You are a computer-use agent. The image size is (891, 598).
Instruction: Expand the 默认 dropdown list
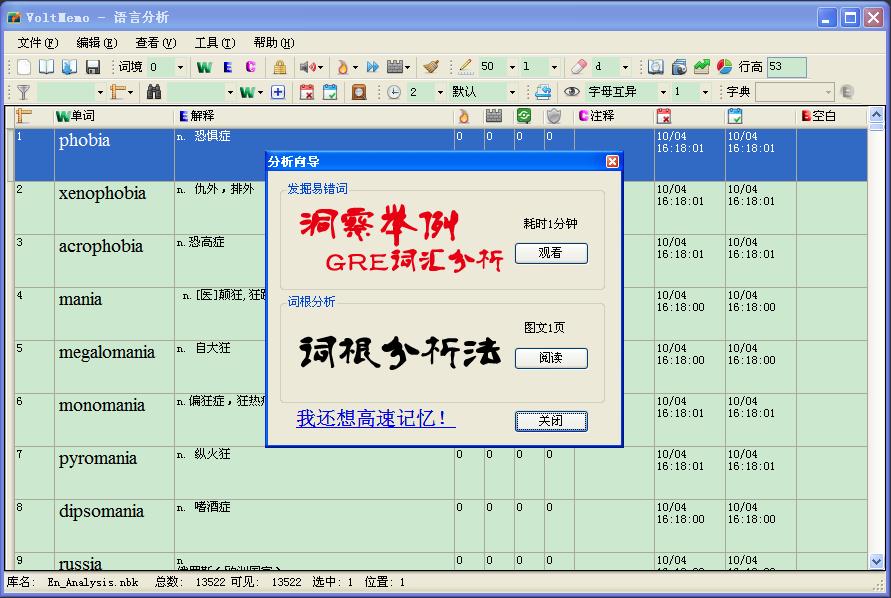pos(513,92)
